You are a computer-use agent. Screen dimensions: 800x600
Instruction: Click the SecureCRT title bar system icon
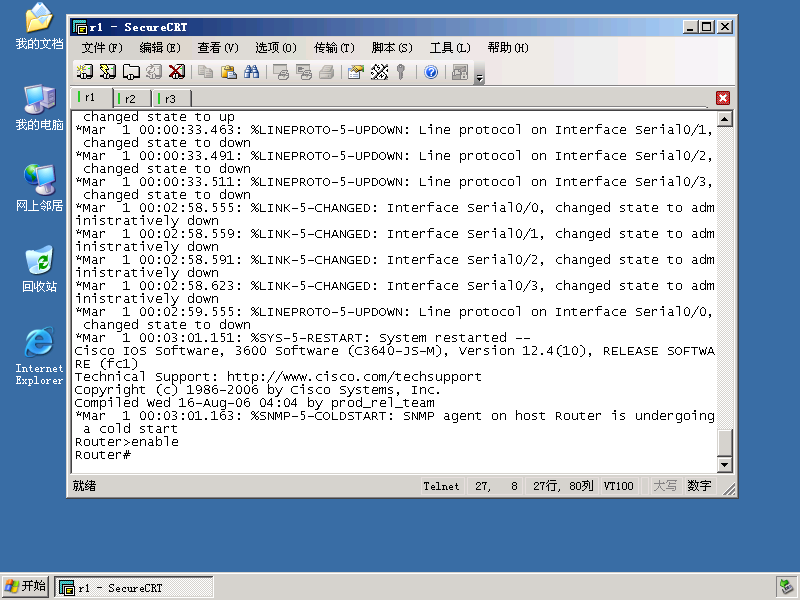click(80, 27)
